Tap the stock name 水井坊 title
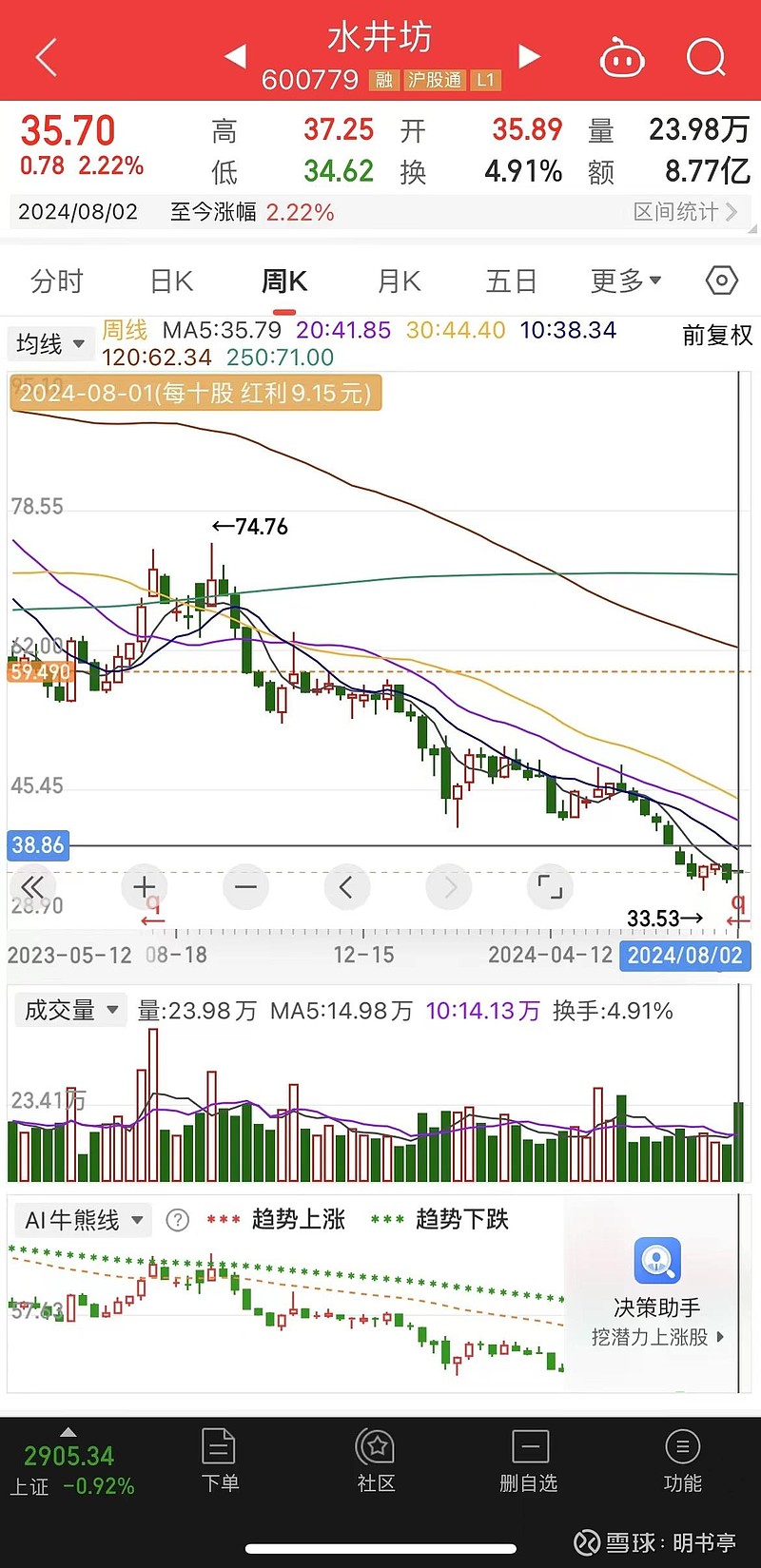761x1568 pixels. pos(380,37)
